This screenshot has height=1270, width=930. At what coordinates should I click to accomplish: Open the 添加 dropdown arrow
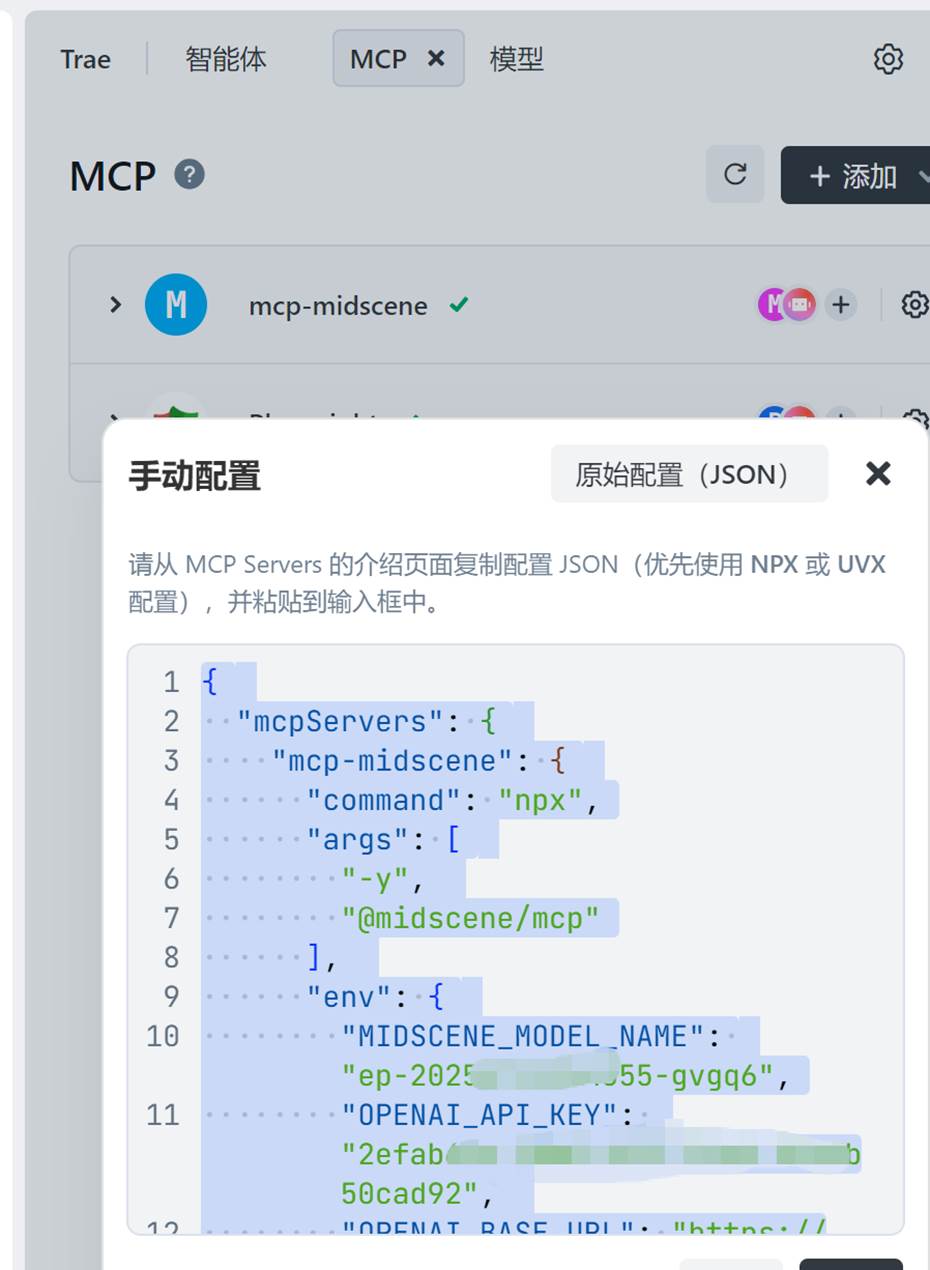point(922,175)
